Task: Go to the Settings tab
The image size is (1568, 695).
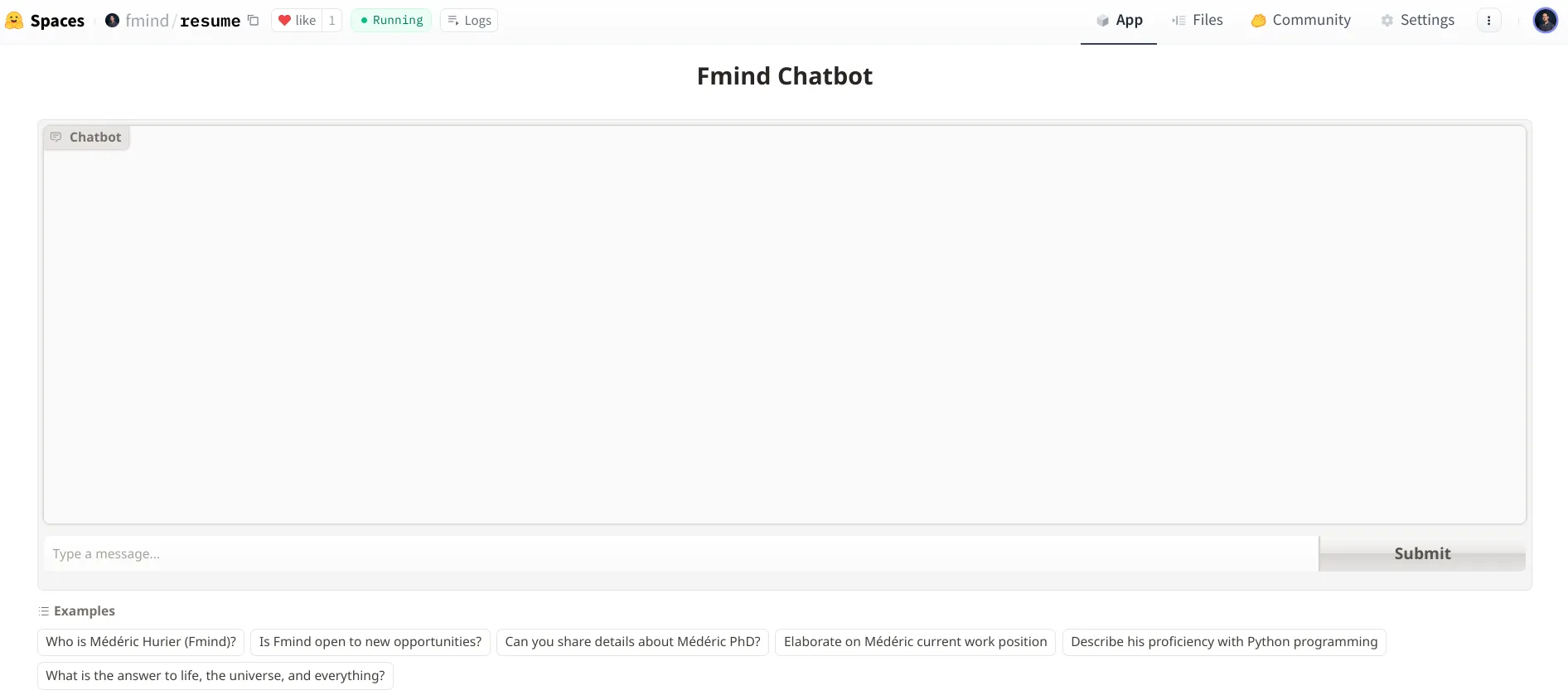Action: coord(1418,21)
